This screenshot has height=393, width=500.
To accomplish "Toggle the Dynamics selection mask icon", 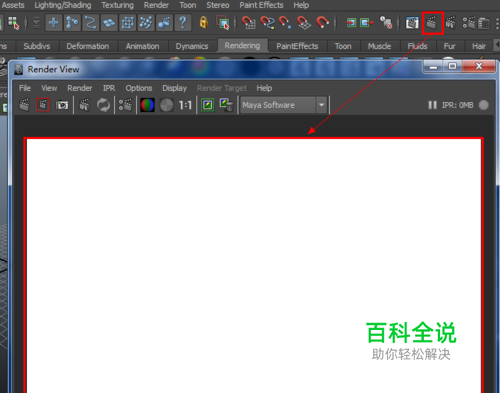I will (x=146, y=23).
